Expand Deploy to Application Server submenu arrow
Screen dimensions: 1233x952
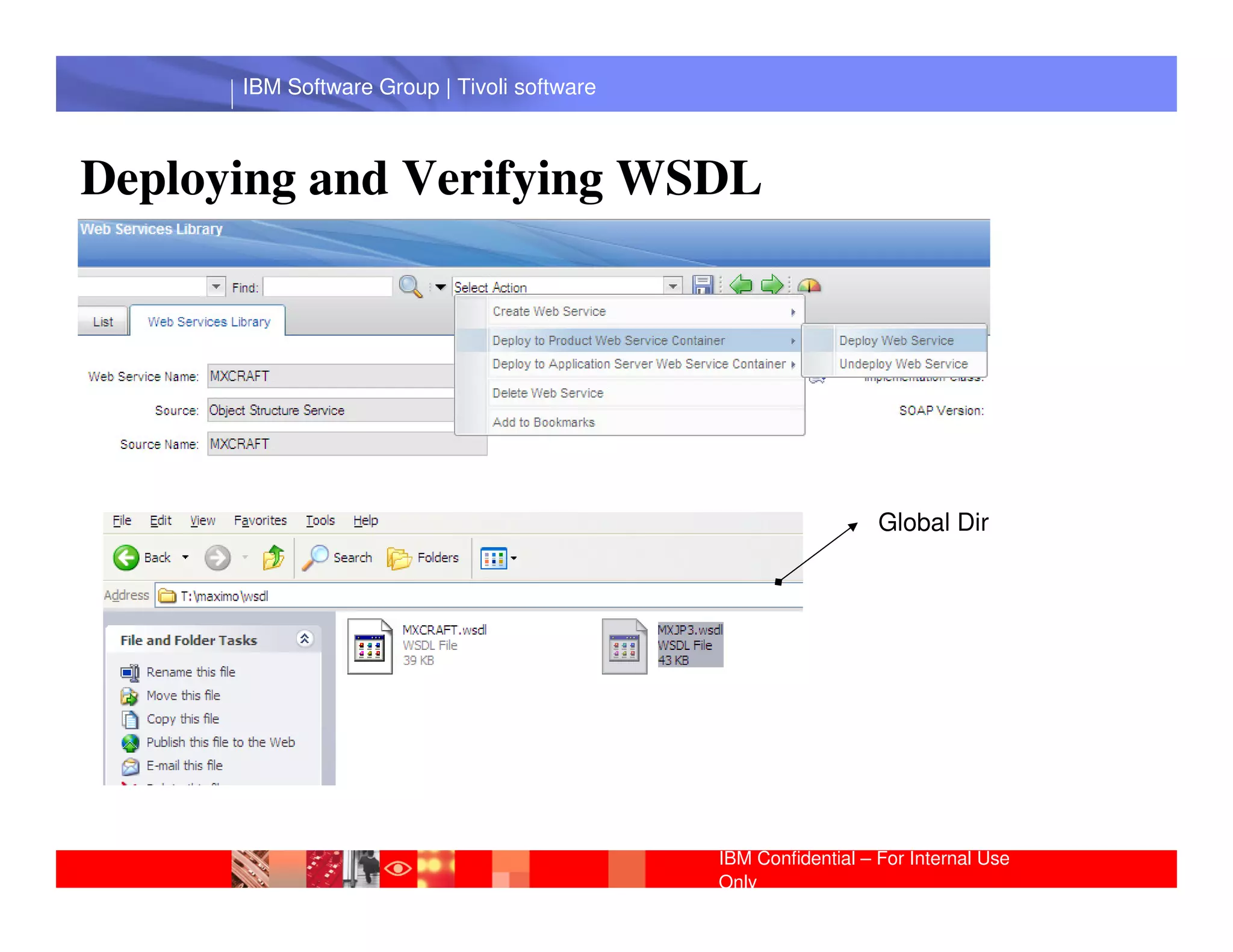click(x=793, y=365)
